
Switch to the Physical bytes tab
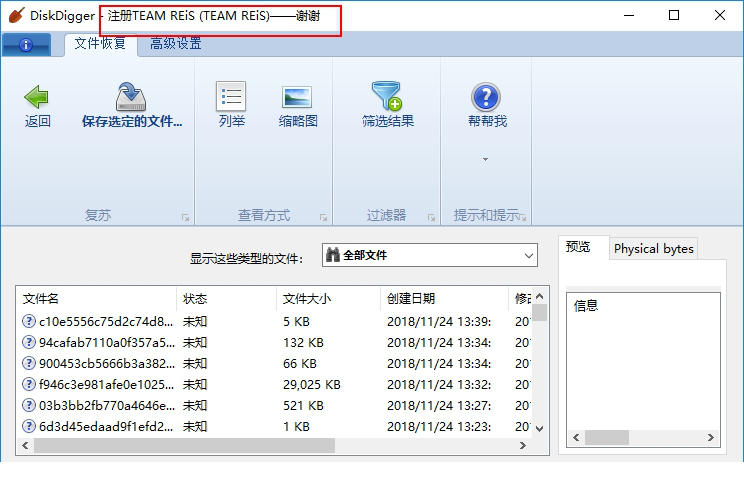click(x=653, y=249)
